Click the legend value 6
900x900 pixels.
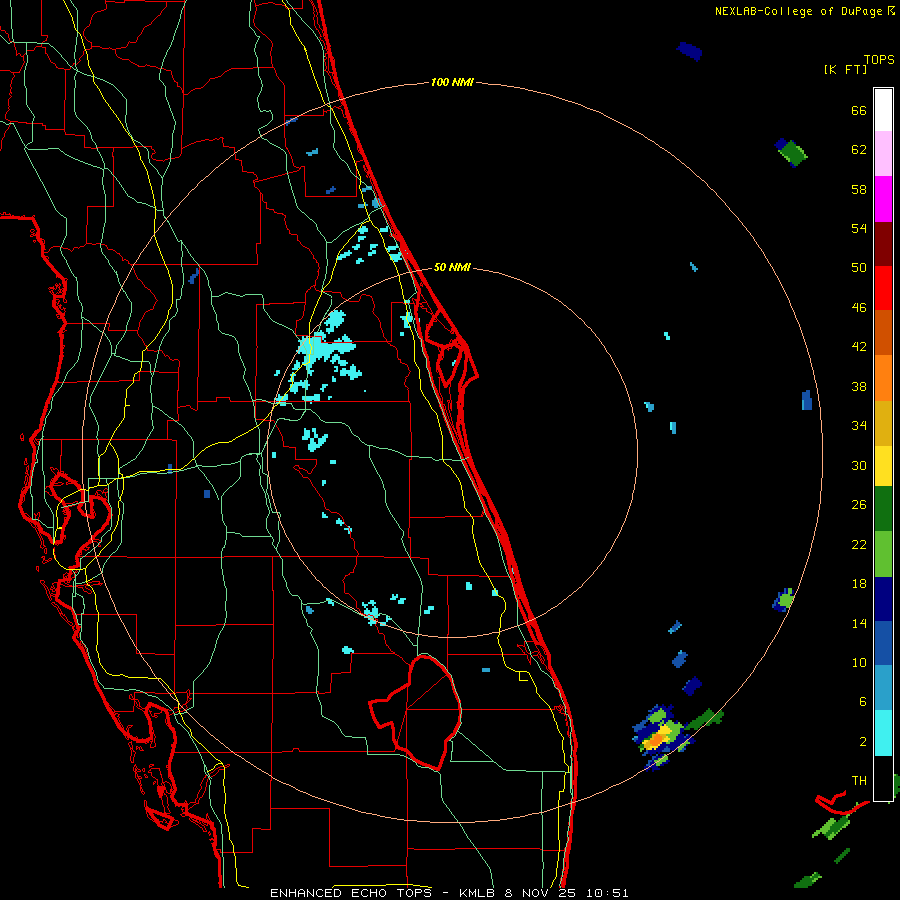[x=862, y=702]
